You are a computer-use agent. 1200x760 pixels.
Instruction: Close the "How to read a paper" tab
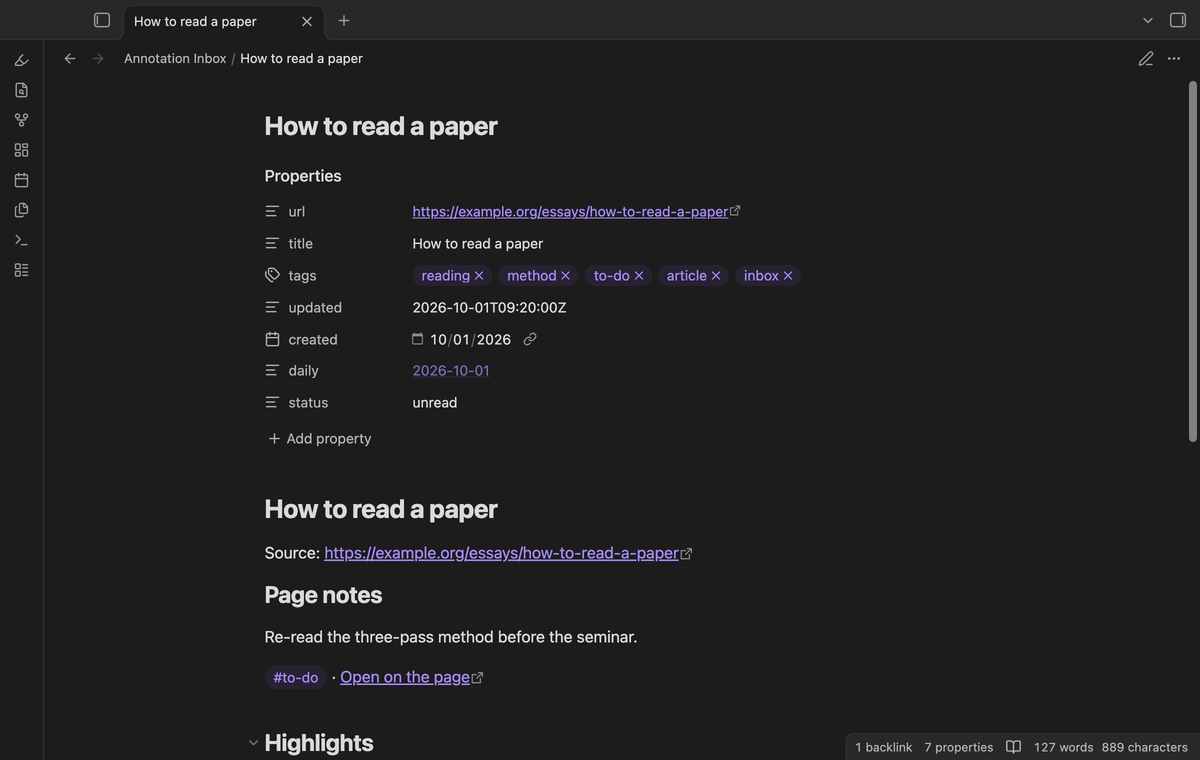tap(307, 21)
